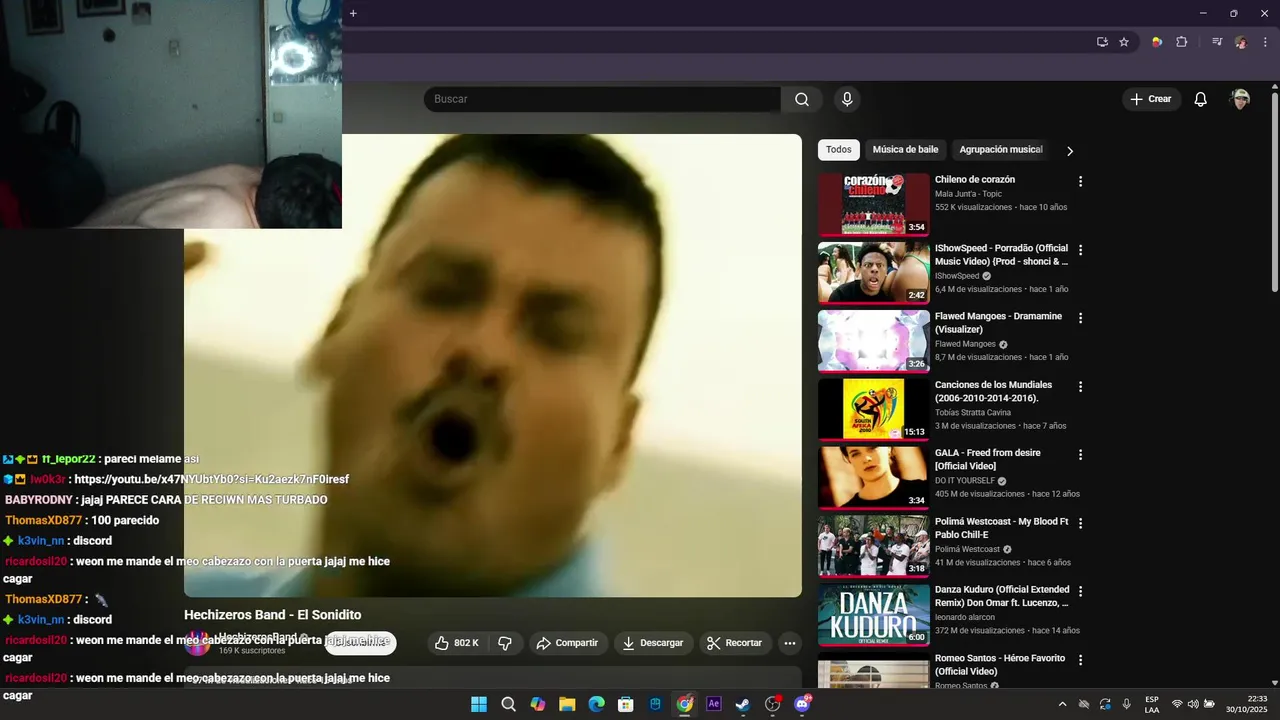Open Canciones de los Mundiales thumbnail
Viewport: 1280px width, 720px height.
(874, 410)
